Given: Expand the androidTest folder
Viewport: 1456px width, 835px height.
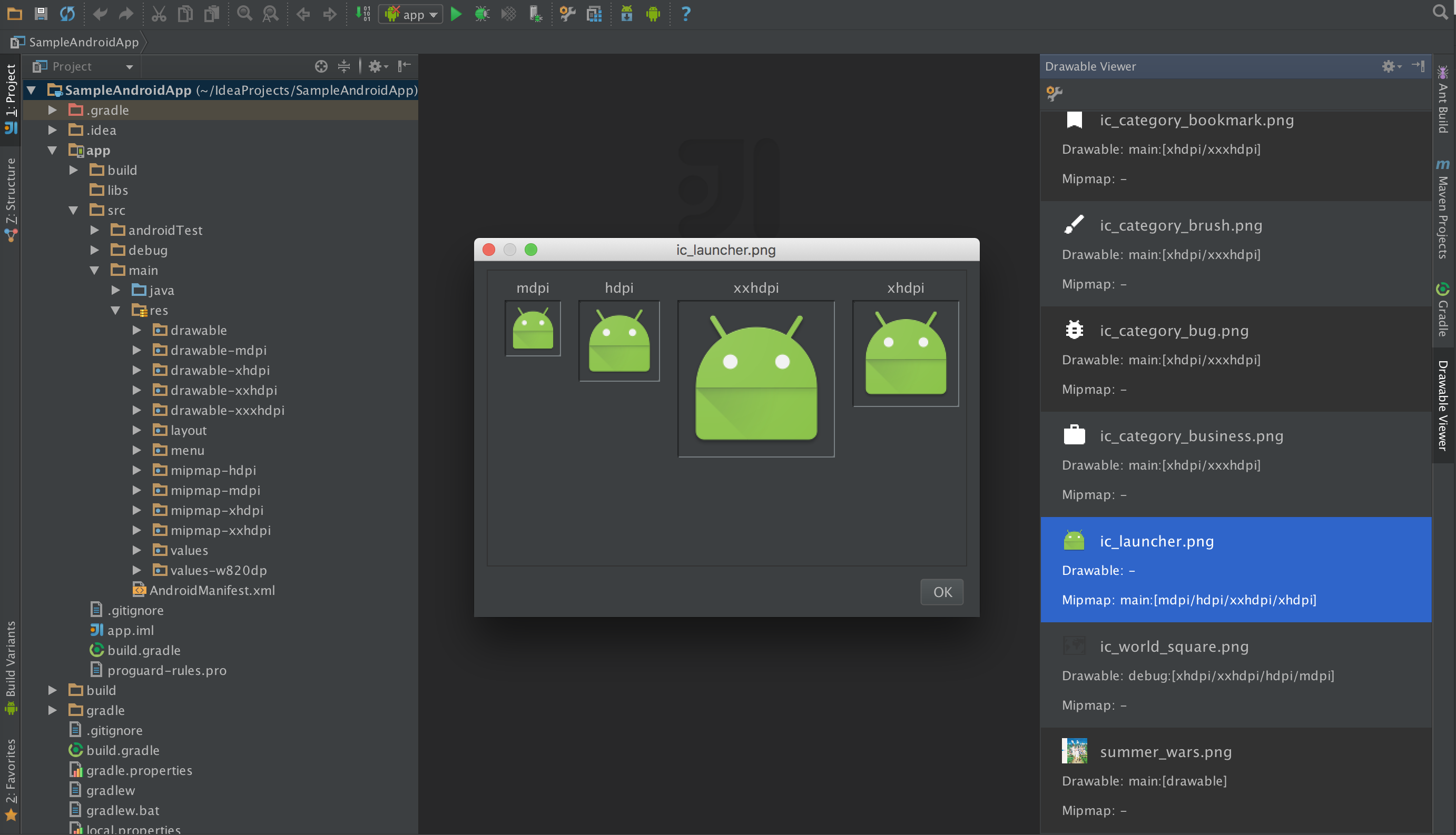Looking at the screenshot, I should pyautogui.click(x=95, y=230).
